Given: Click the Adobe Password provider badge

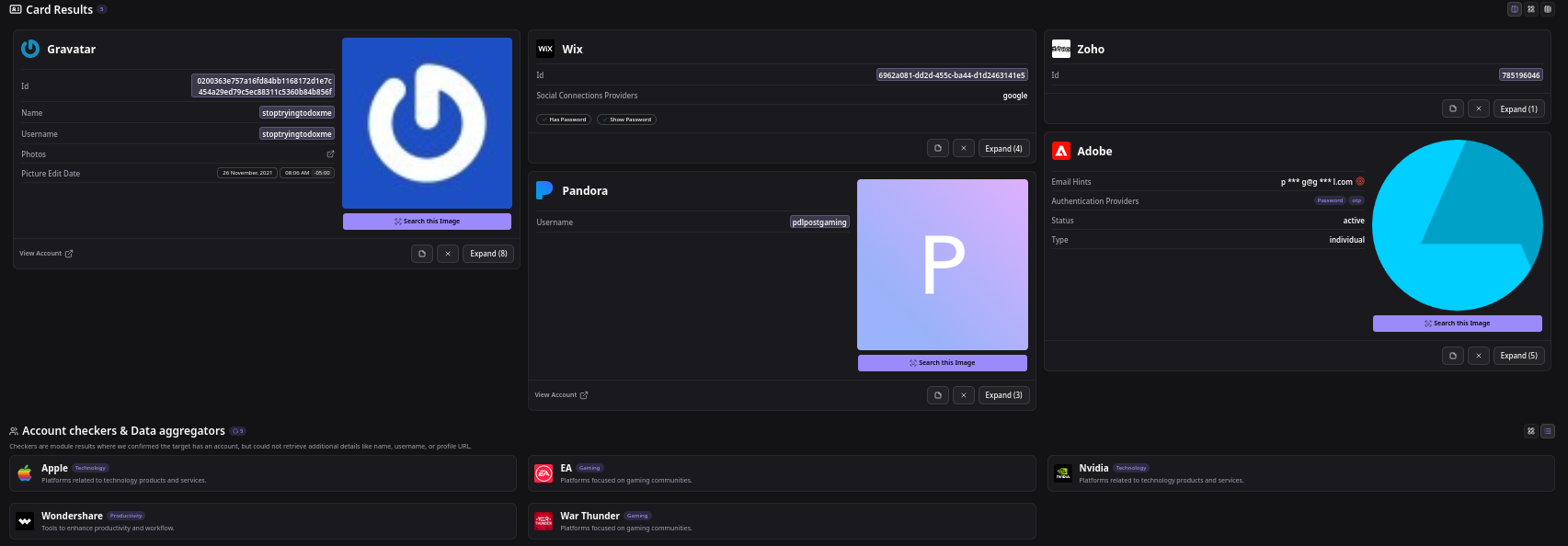Looking at the screenshot, I should pos(1330,200).
